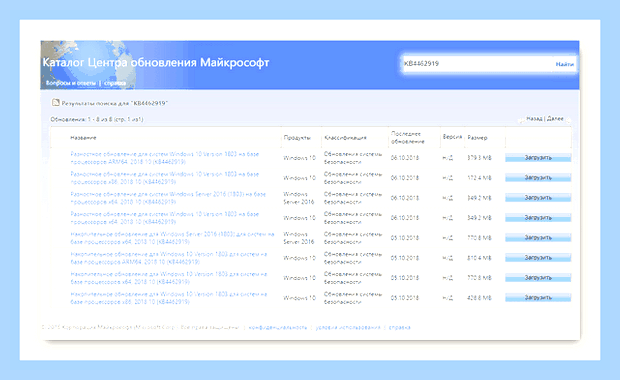Open Накопительное обновление Windows Server 2016 x64 link

pos(172,238)
